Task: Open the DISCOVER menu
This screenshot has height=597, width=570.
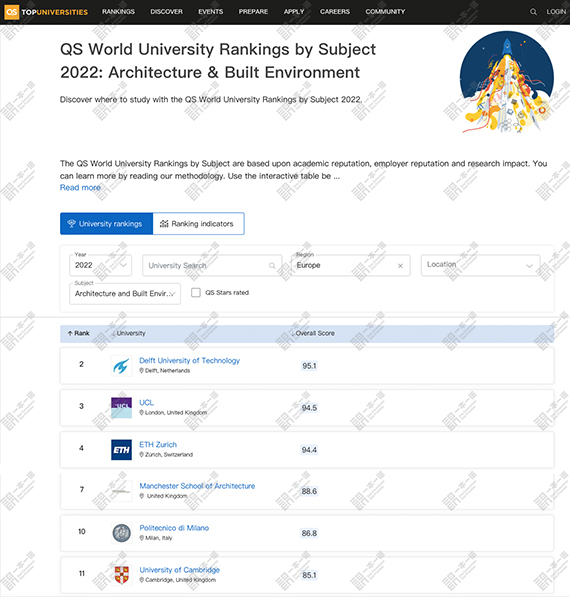Action: (x=166, y=12)
